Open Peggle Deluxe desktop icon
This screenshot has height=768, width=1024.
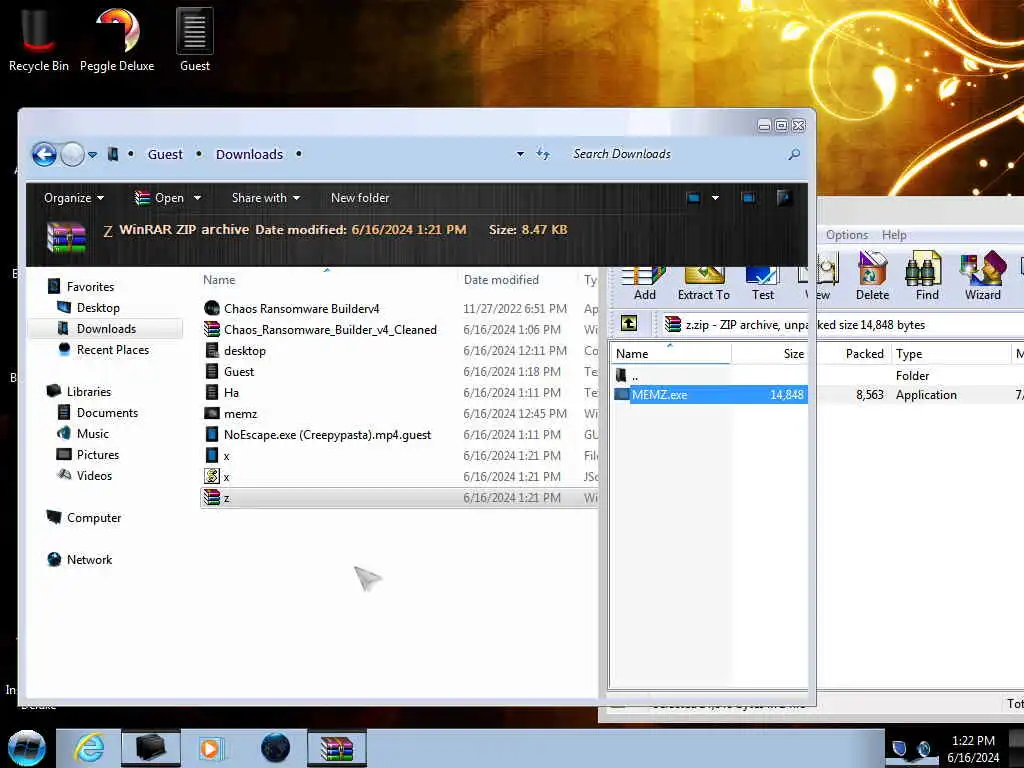[x=117, y=39]
